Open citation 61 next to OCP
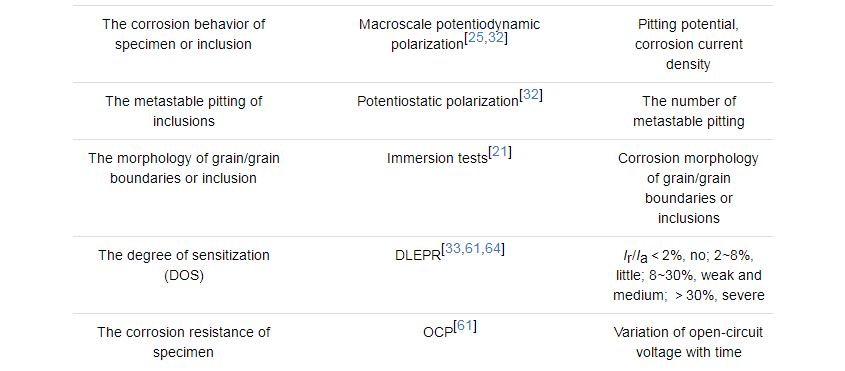Screen dimensions: 845x371 (x=465, y=327)
